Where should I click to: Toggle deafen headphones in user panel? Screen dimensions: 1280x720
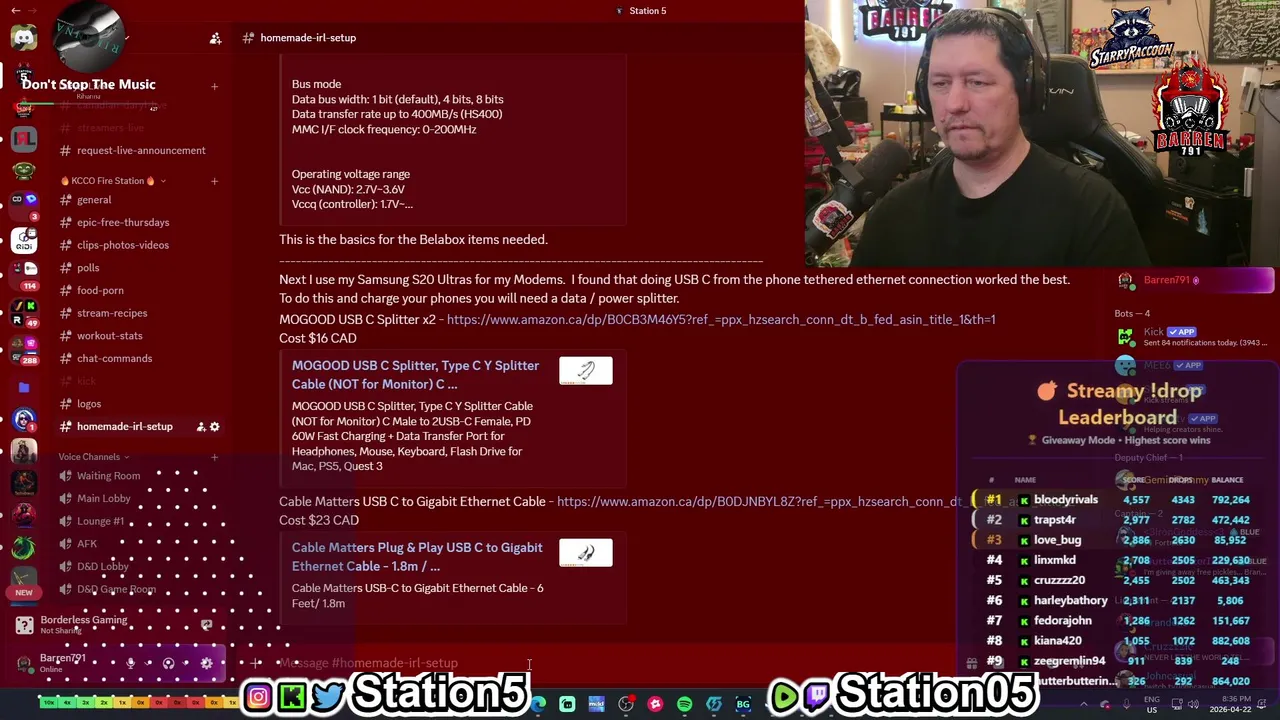[168, 663]
